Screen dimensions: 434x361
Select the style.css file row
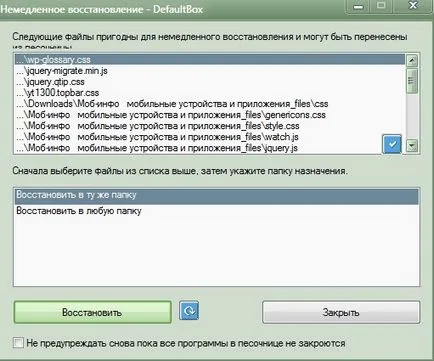pos(210,126)
